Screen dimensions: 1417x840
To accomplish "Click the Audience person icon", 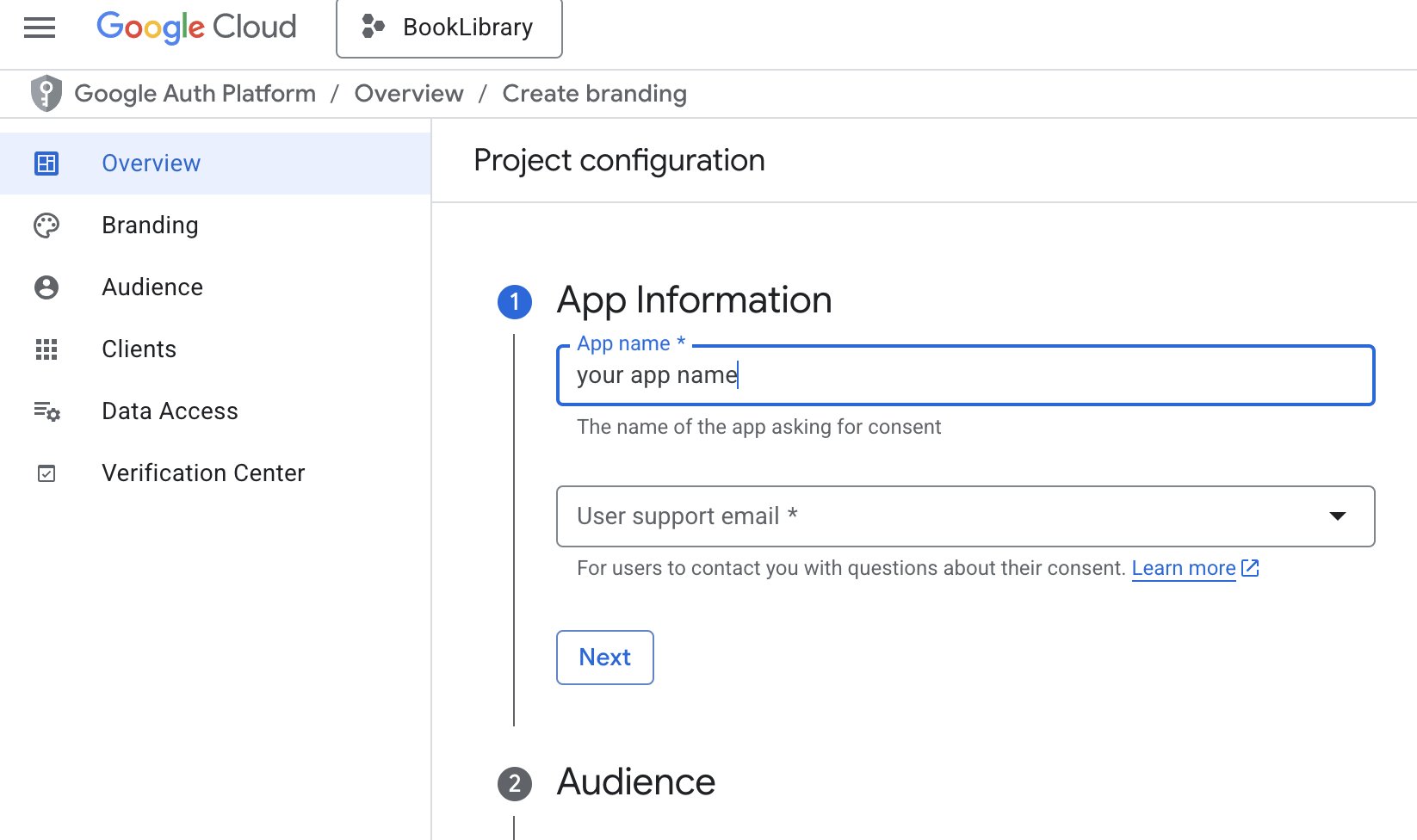I will coord(46,287).
